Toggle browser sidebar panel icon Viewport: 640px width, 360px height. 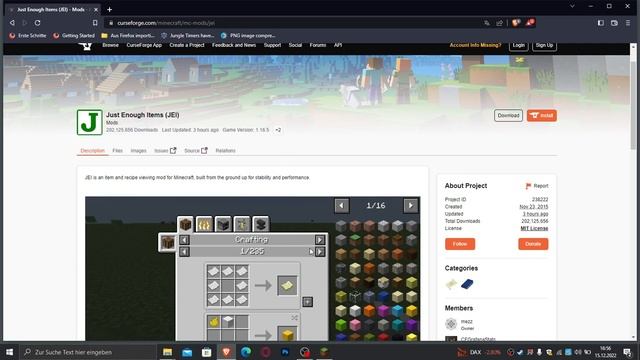[x=601, y=23]
